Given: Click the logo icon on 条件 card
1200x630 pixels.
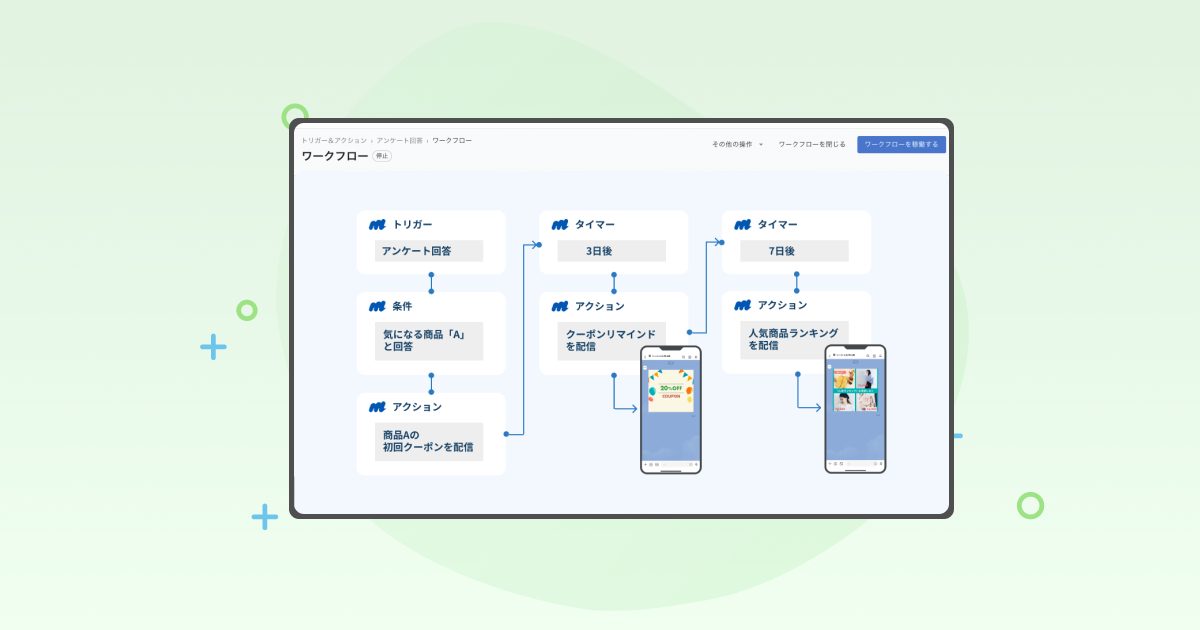Looking at the screenshot, I should (377, 306).
